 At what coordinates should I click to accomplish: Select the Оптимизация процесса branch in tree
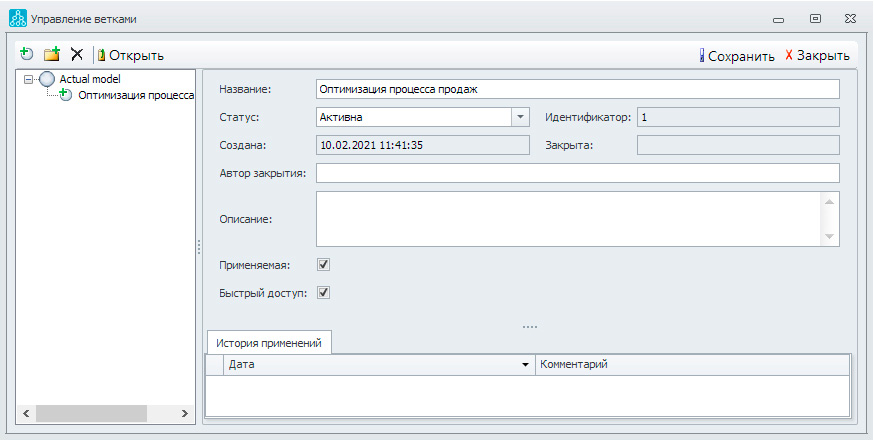135,95
